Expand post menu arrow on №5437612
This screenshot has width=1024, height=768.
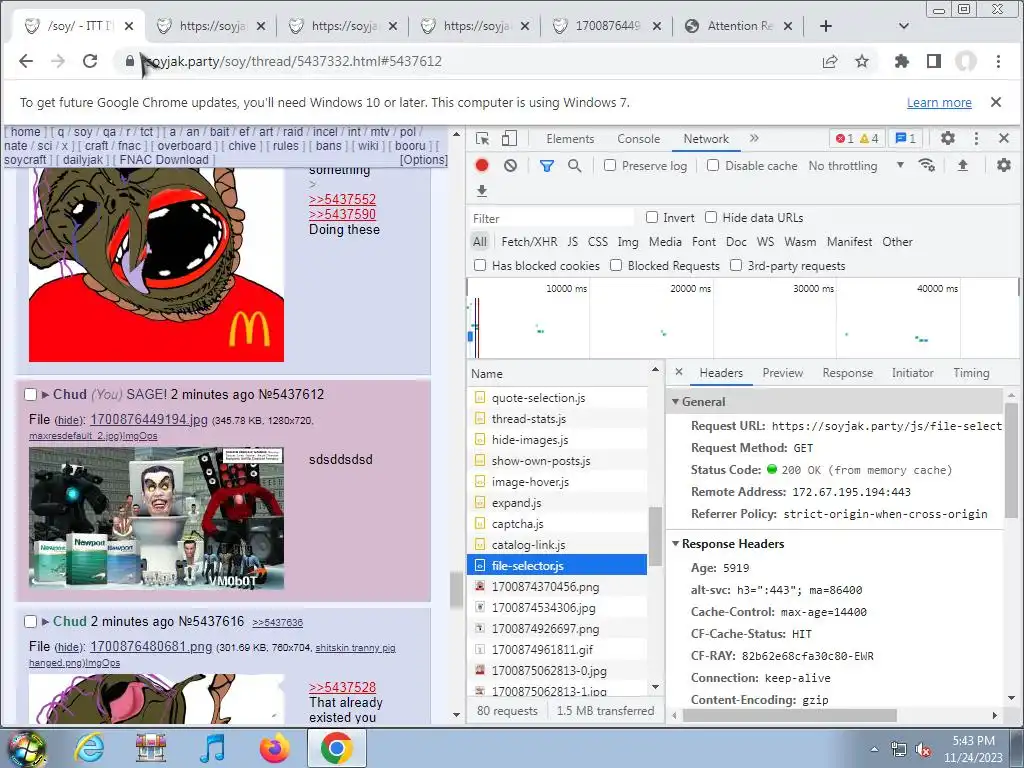(x=46, y=394)
